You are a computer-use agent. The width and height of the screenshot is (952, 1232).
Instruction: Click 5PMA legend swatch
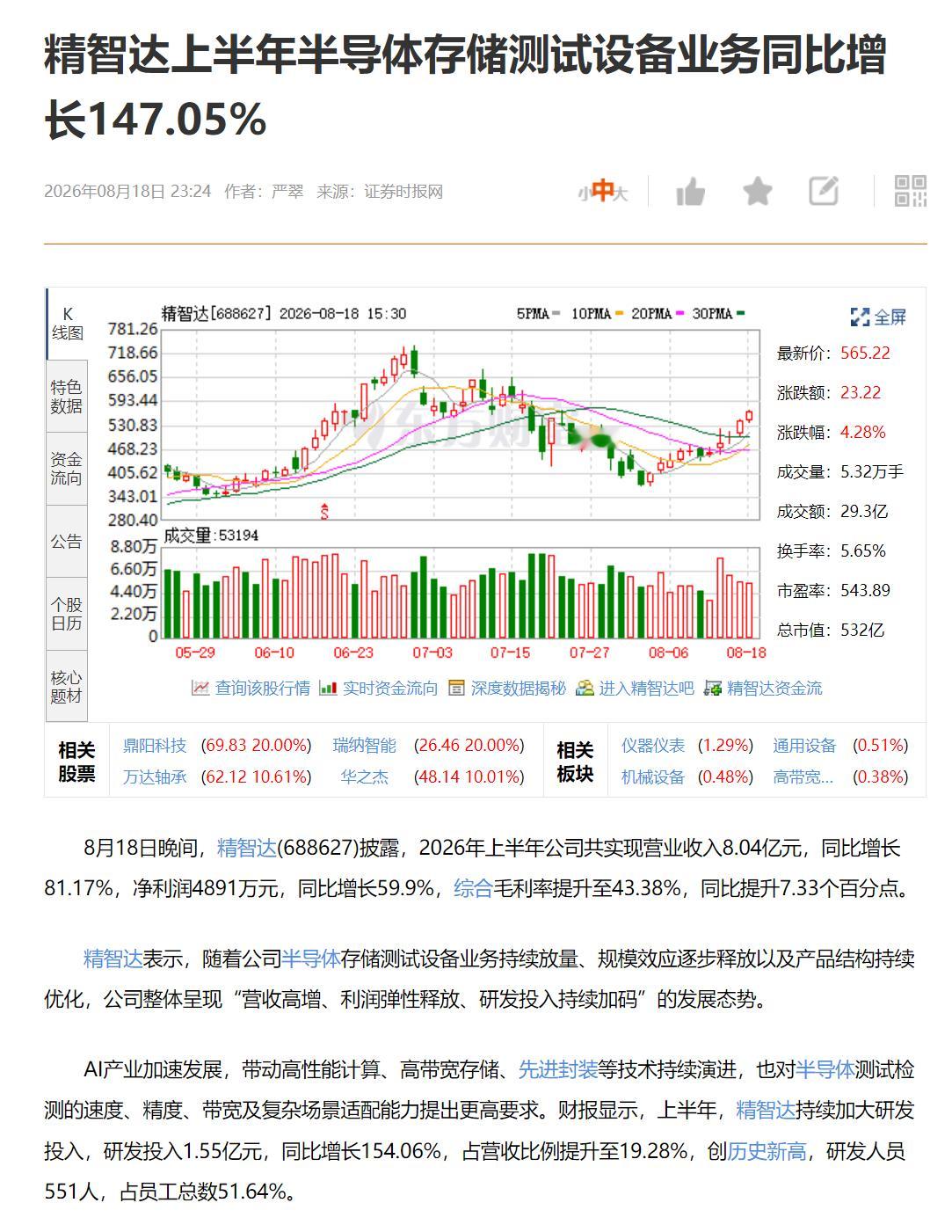pyautogui.click(x=556, y=314)
